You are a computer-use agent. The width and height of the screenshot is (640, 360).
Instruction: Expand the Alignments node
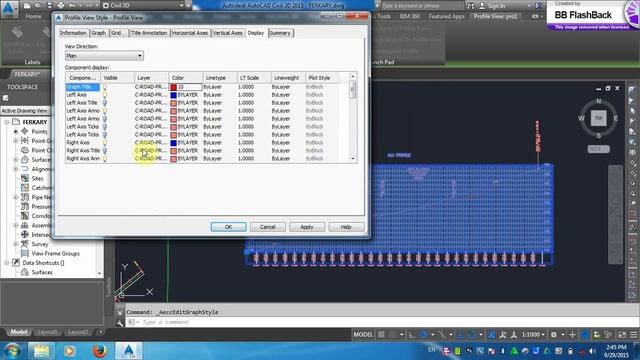16,169
